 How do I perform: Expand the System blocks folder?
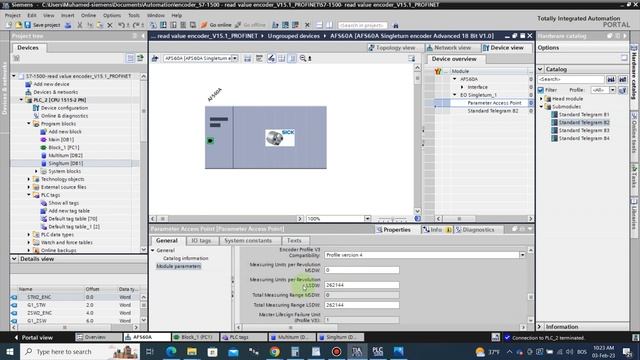click(36, 171)
